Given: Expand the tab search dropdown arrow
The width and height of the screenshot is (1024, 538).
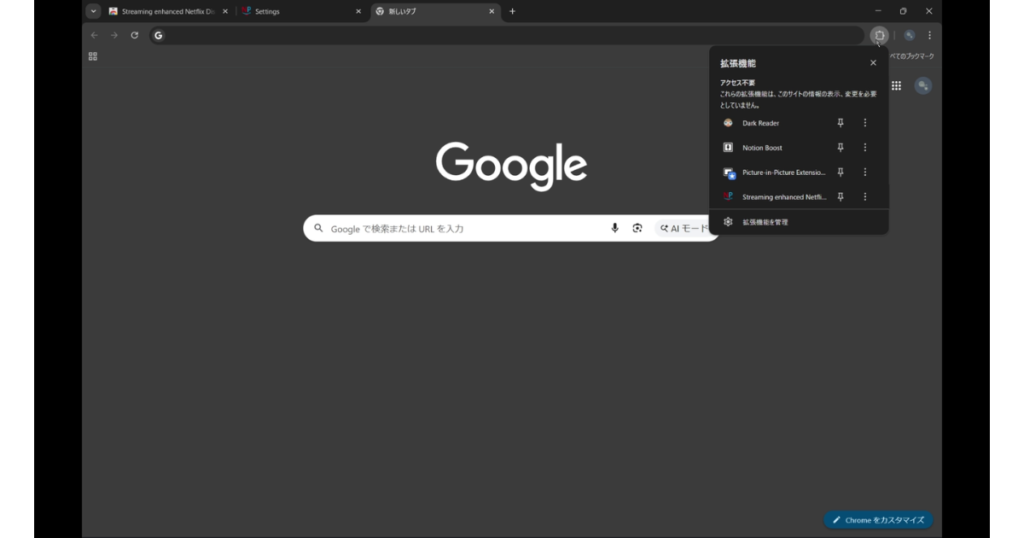Looking at the screenshot, I should pyautogui.click(x=93, y=11).
